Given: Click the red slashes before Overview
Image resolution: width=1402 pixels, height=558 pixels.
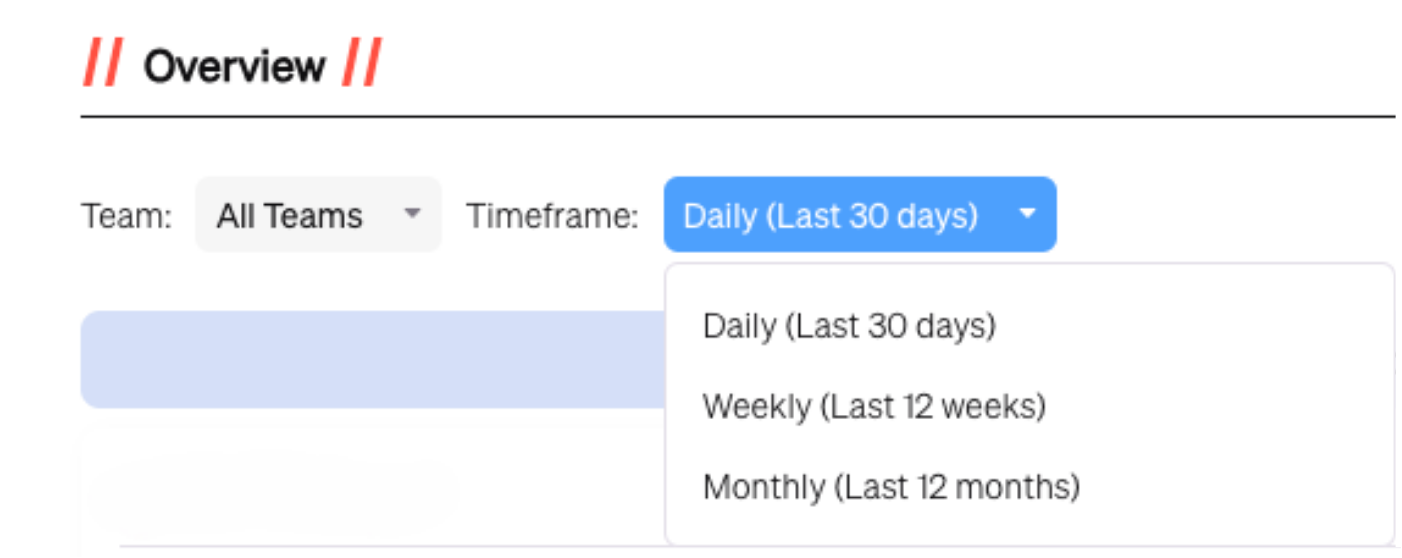Looking at the screenshot, I should 101,66.
